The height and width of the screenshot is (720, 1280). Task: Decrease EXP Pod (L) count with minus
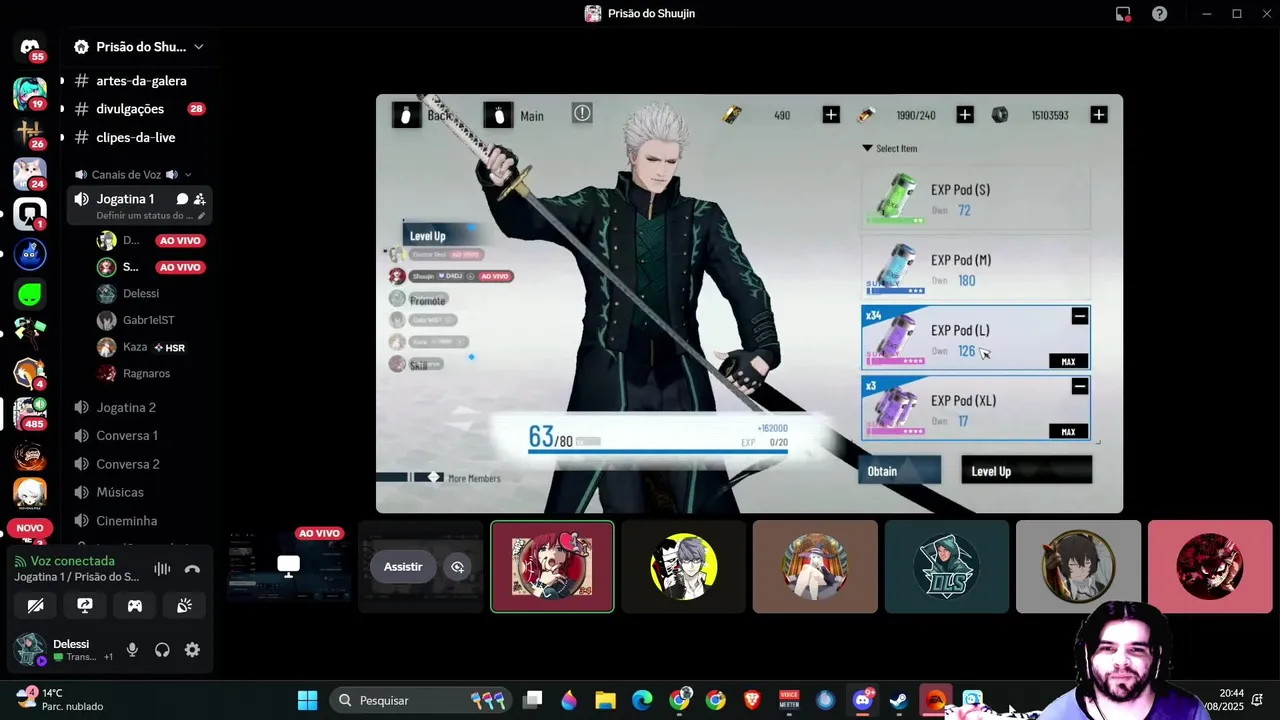1079,316
